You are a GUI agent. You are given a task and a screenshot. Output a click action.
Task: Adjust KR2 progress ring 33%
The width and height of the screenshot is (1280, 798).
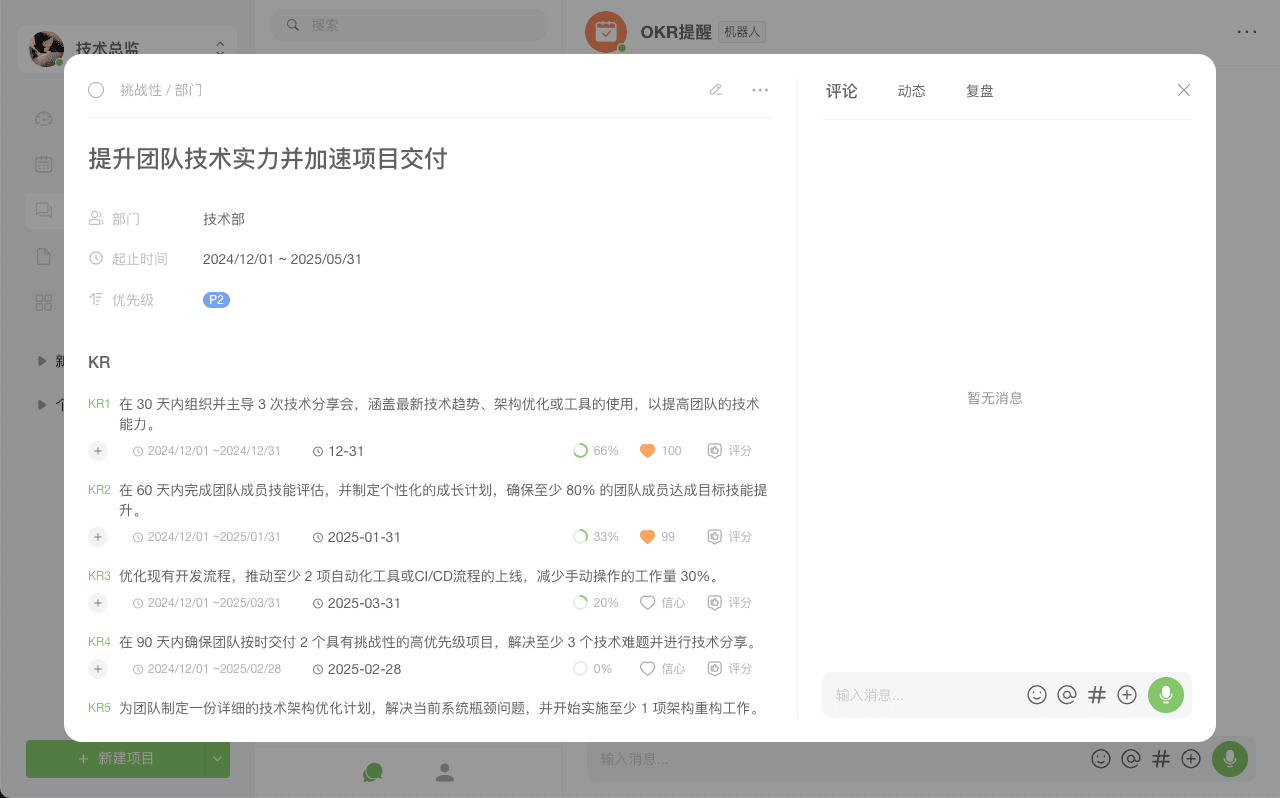(x=580, y=537)
